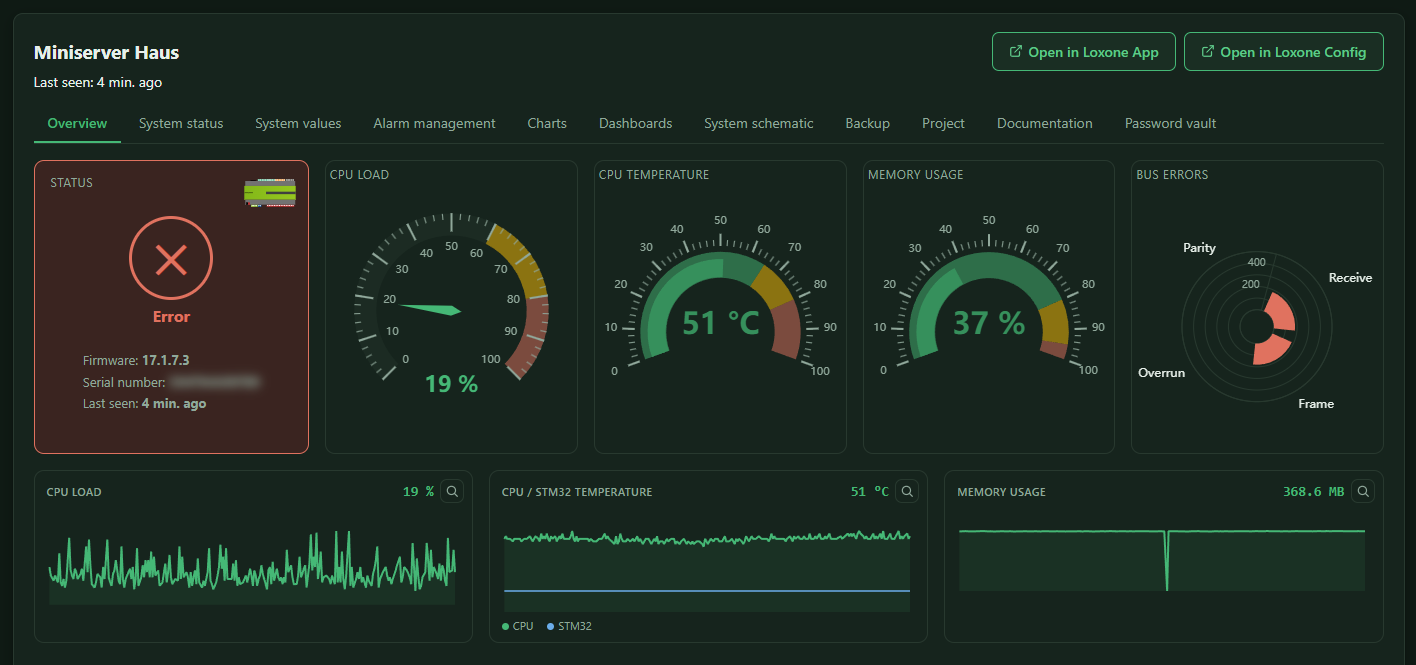Open the Charts tab
The height and width of the screenshot is (665, 1416).
coord(547,123)
